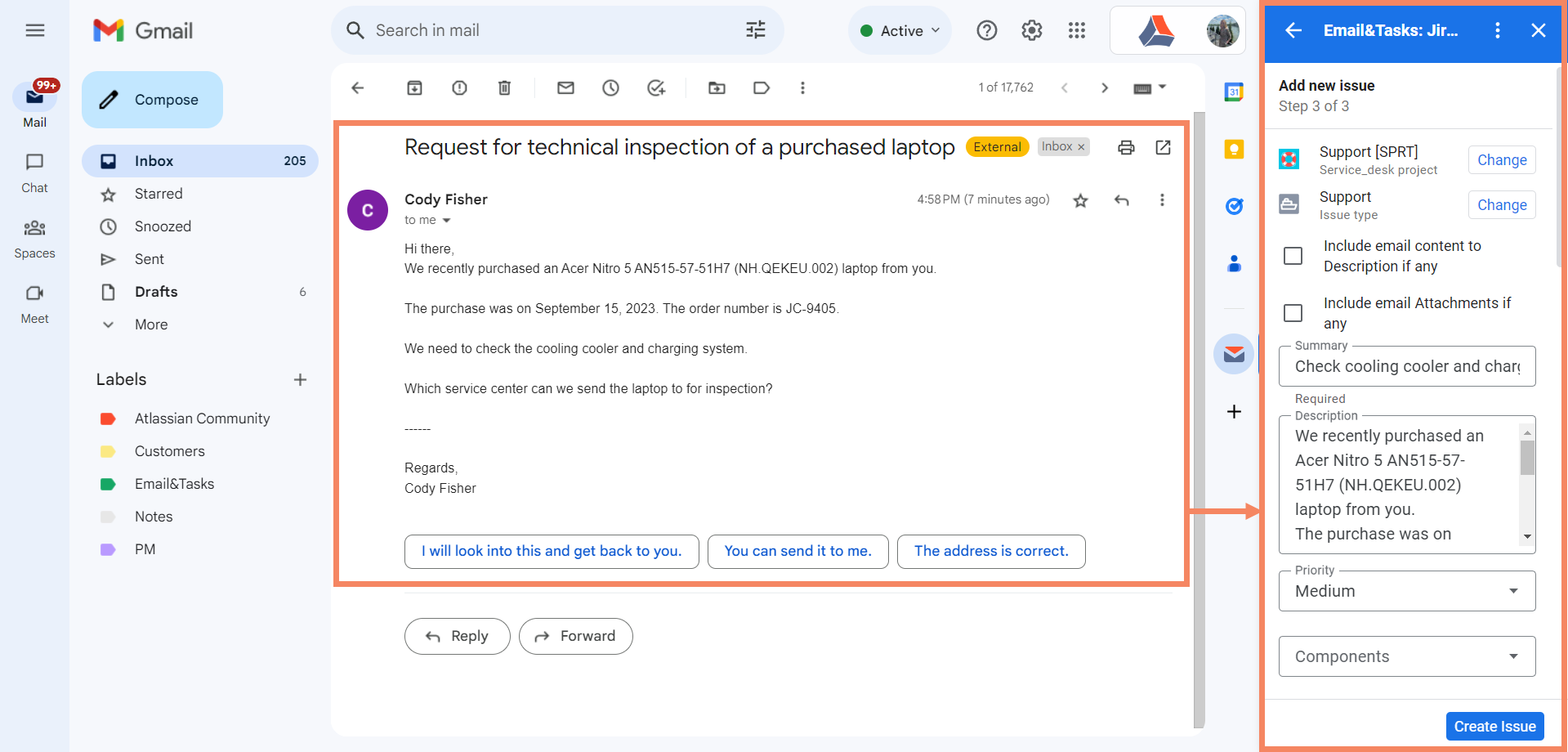Open Google Calendar in the side panel
This screenshot has width=1568, height=752.
pyautogui.click(x=1234, y=92)
